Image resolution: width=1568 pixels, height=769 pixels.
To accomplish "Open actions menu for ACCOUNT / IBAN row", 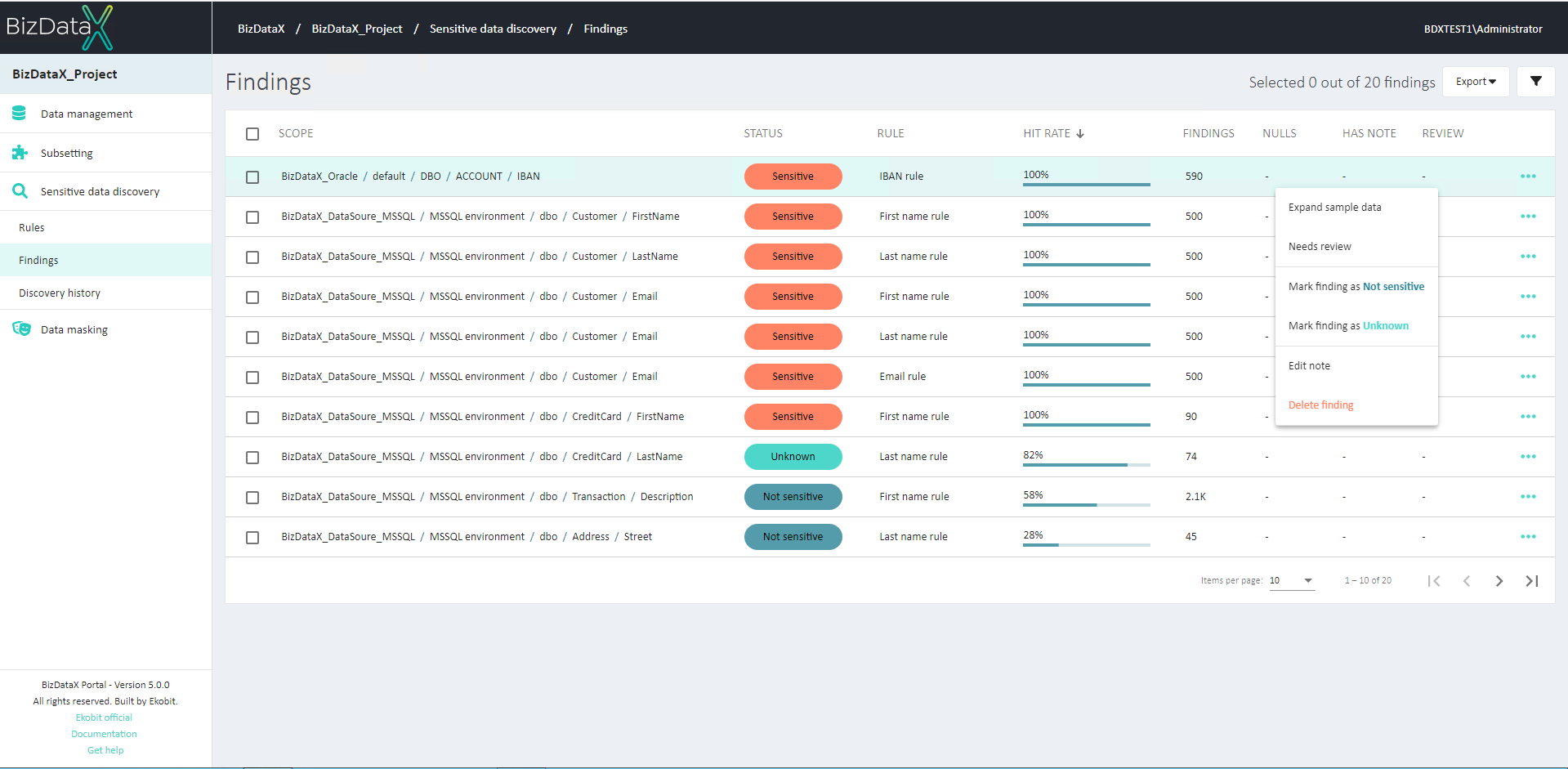I will (1528, 177).
